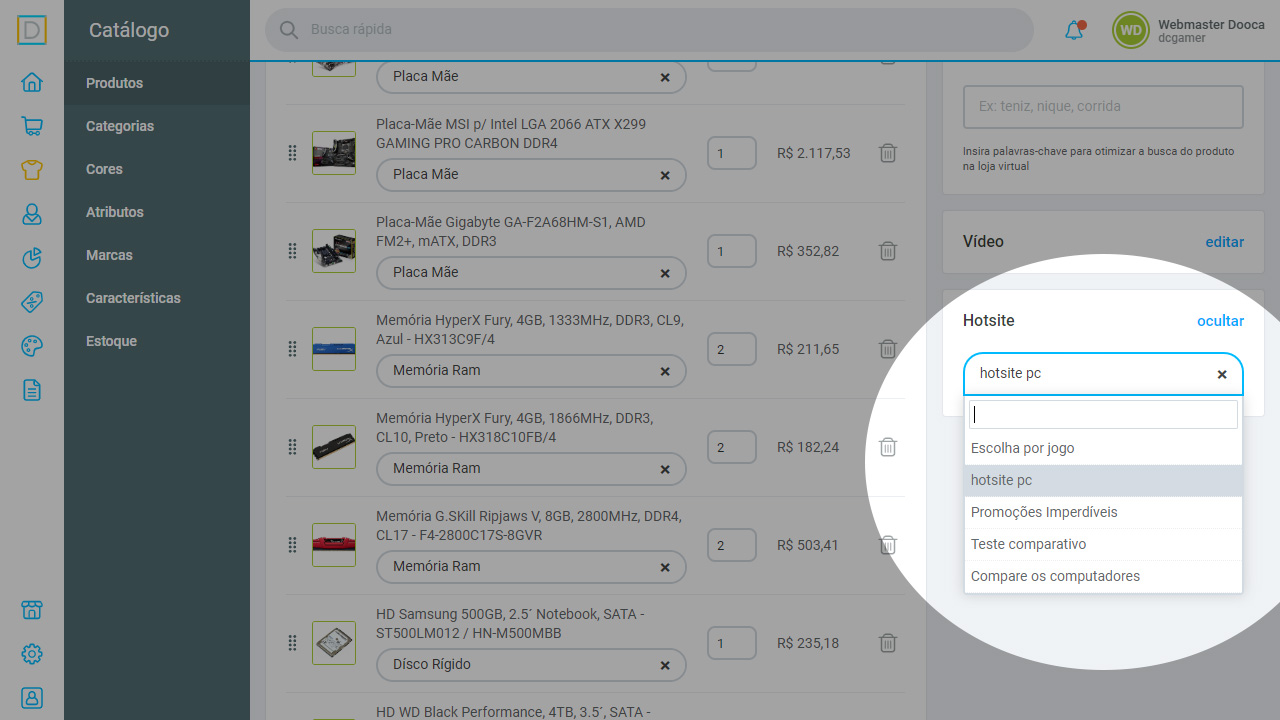Screen dimensions: 1280x720
Task: Click thumbnail of HyperX Fury blue memory
Action: click(x=334, y=349)
